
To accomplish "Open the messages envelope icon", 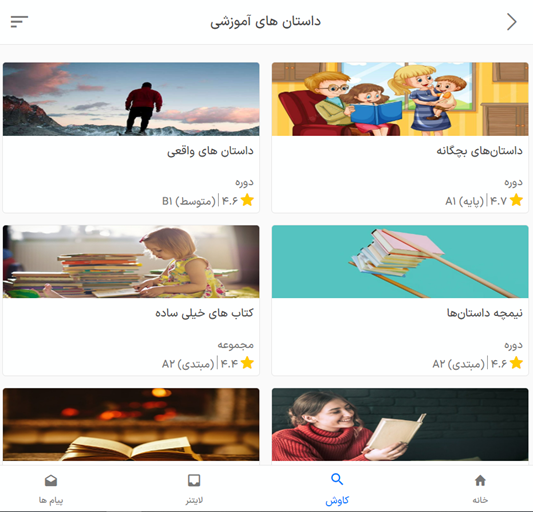I will click(x=51, y=481).
